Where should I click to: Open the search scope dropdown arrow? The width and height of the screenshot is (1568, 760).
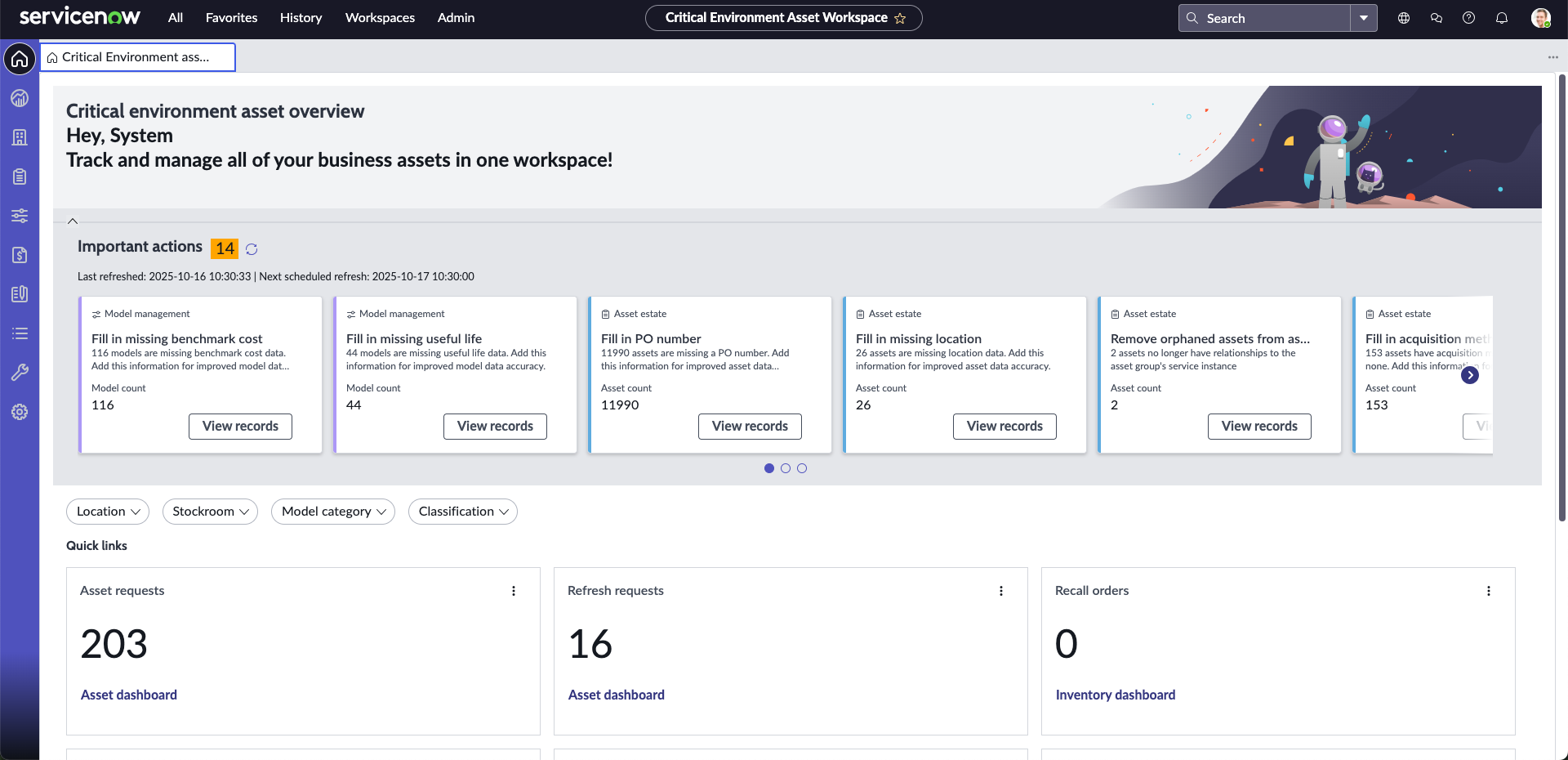coord(1364,18)
